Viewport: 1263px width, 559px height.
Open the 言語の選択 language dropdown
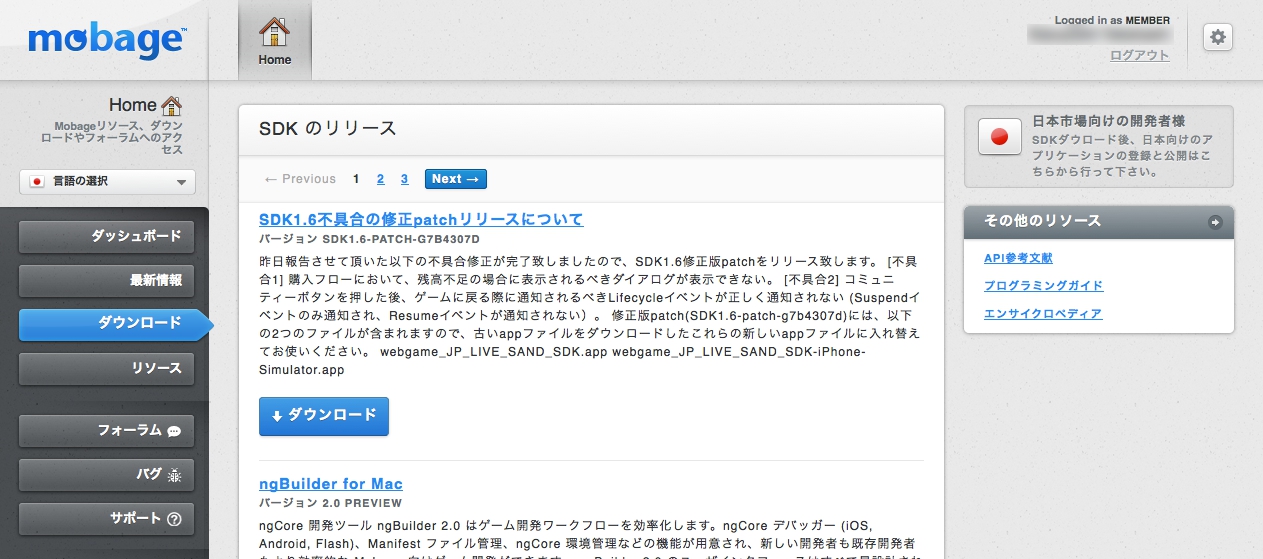(x=107, y=182)
